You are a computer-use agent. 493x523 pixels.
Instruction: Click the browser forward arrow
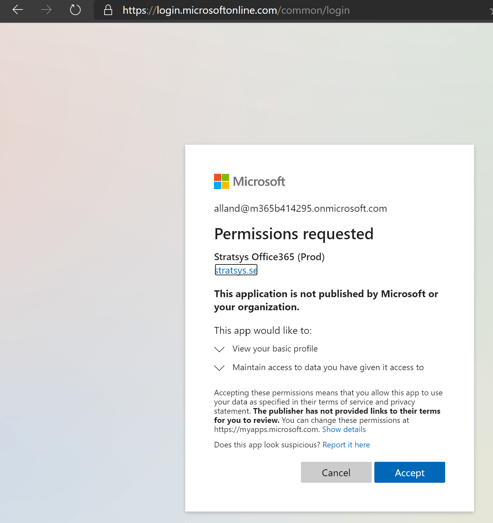point(46,10)
